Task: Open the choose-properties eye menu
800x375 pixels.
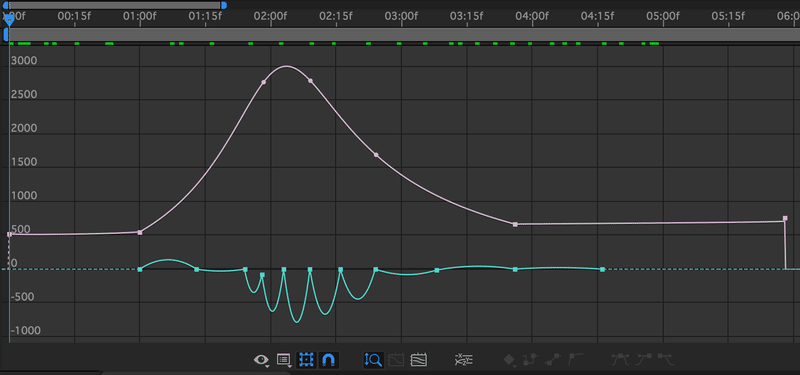Action: (262, 360)
